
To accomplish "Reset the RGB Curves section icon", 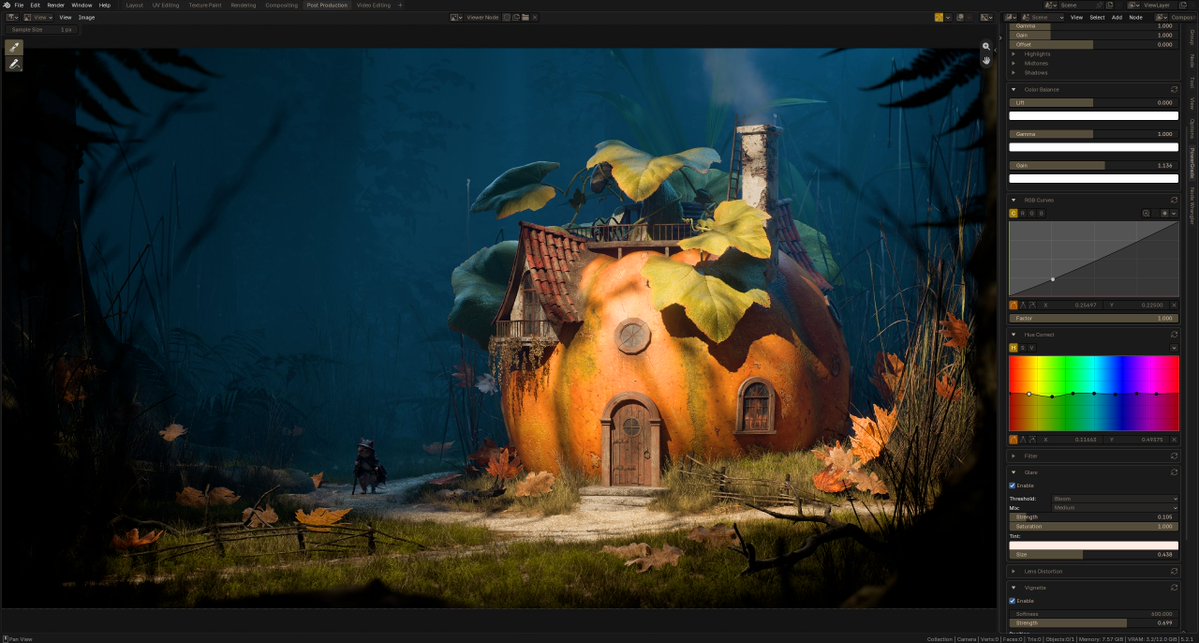I will pyautogui.click(x=1174, y=200).
